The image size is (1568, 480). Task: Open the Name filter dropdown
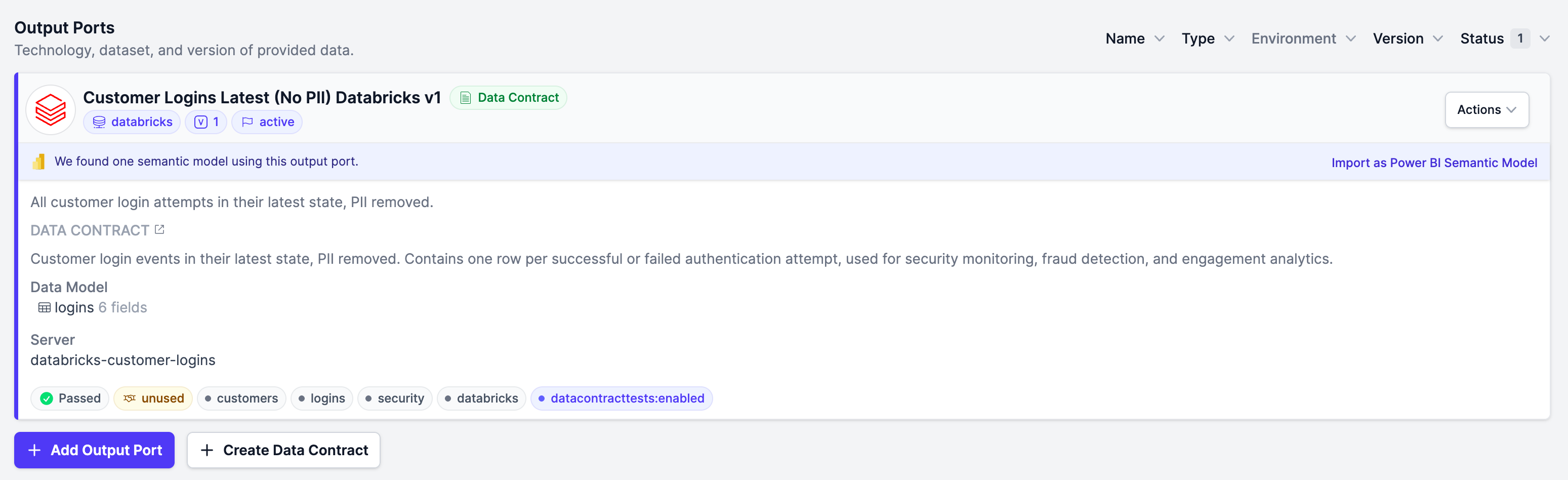click(x=1135, y=38)
